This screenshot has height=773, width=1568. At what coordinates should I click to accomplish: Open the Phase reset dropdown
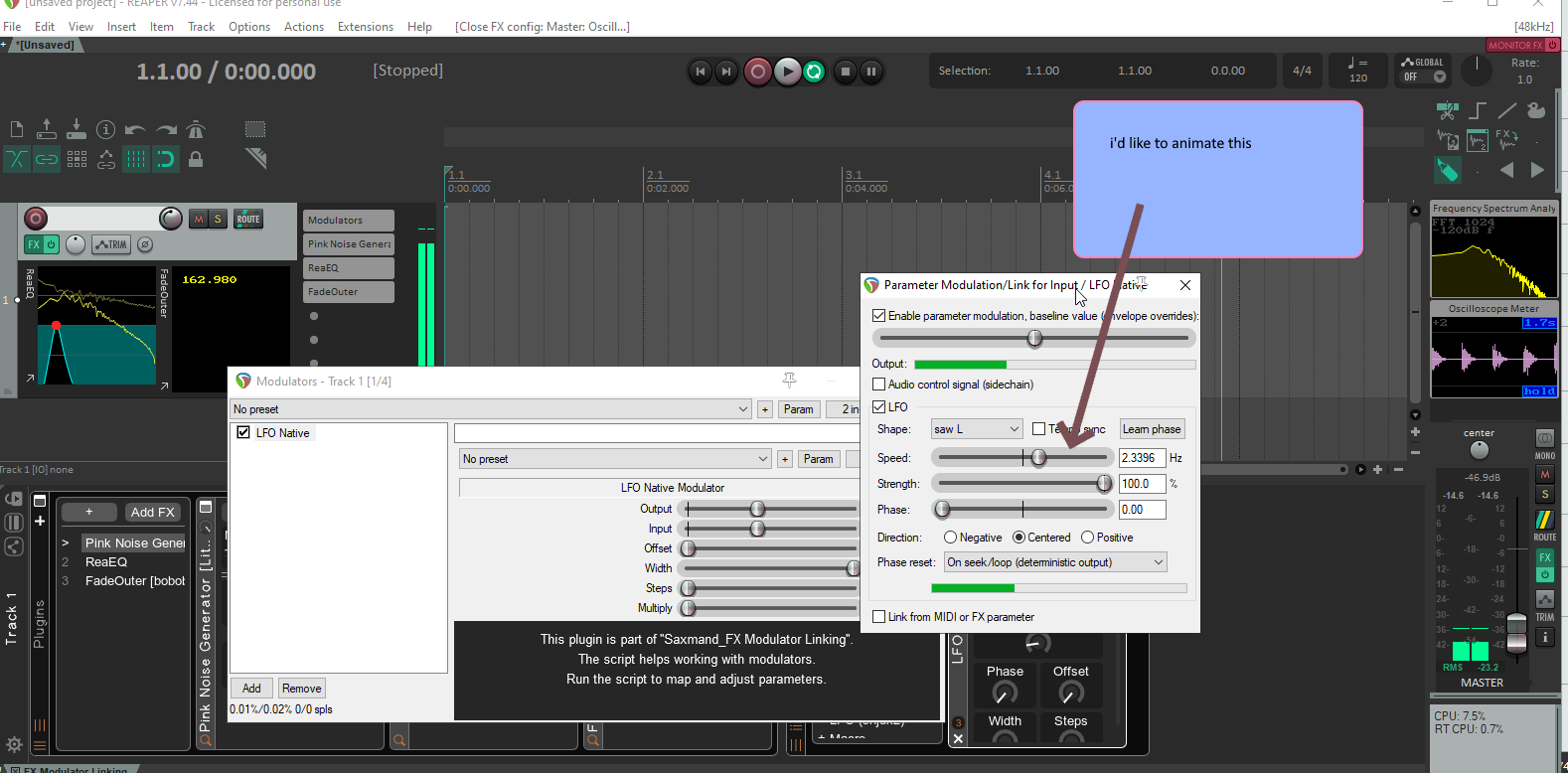[x=1054, y=562]
